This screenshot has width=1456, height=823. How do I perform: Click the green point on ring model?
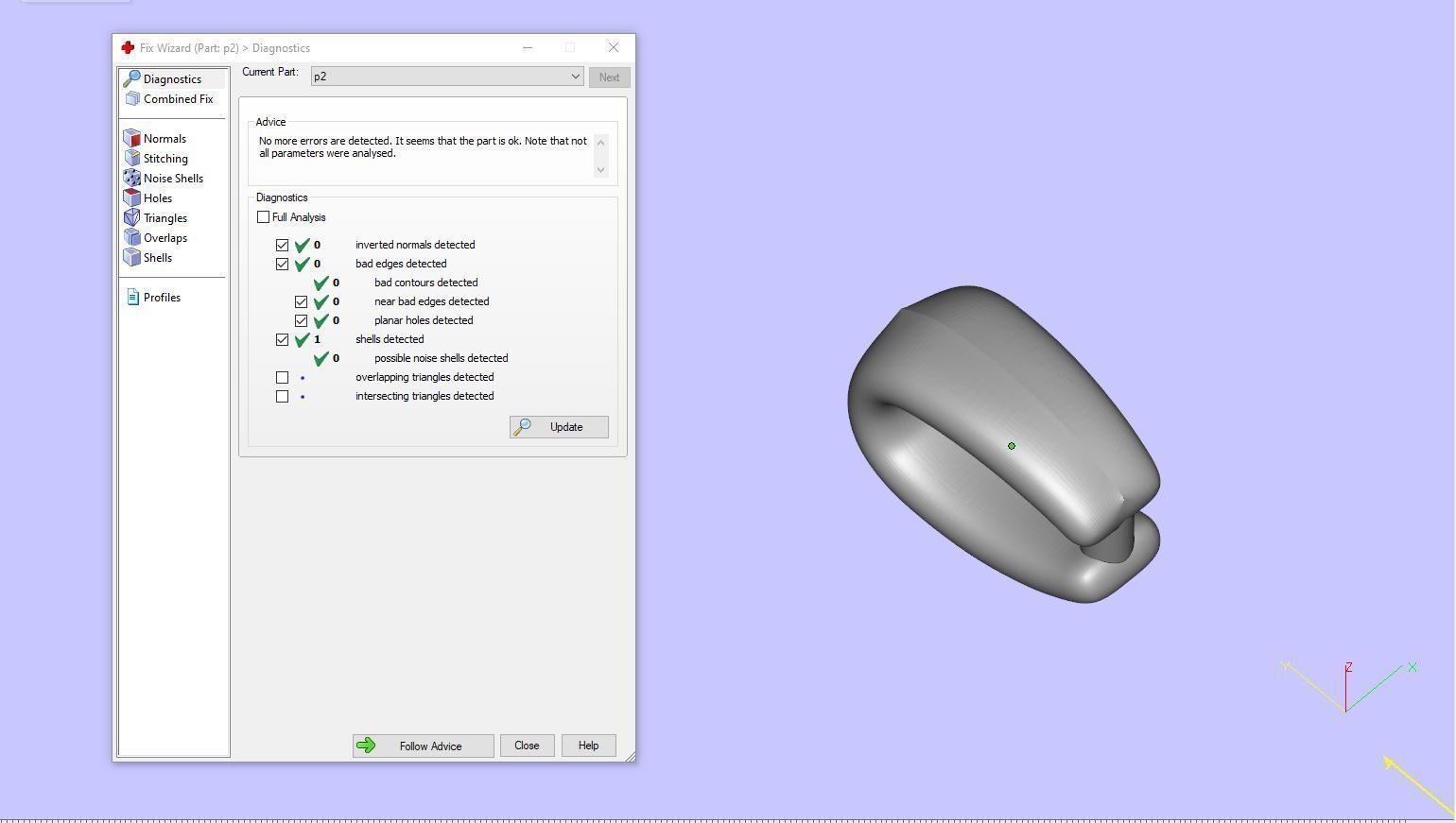tap(1012, 446)
